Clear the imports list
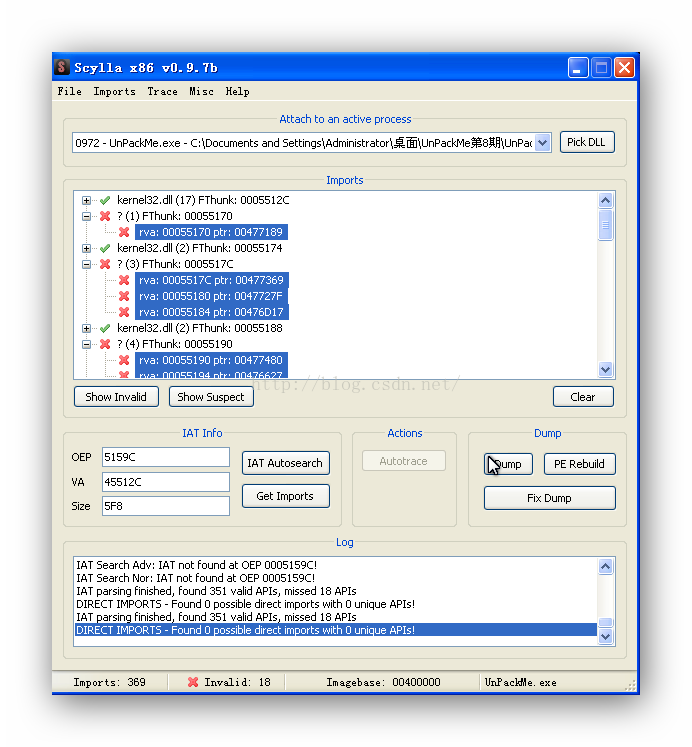This screenshot has height=747, width=692. pos(583,397)
